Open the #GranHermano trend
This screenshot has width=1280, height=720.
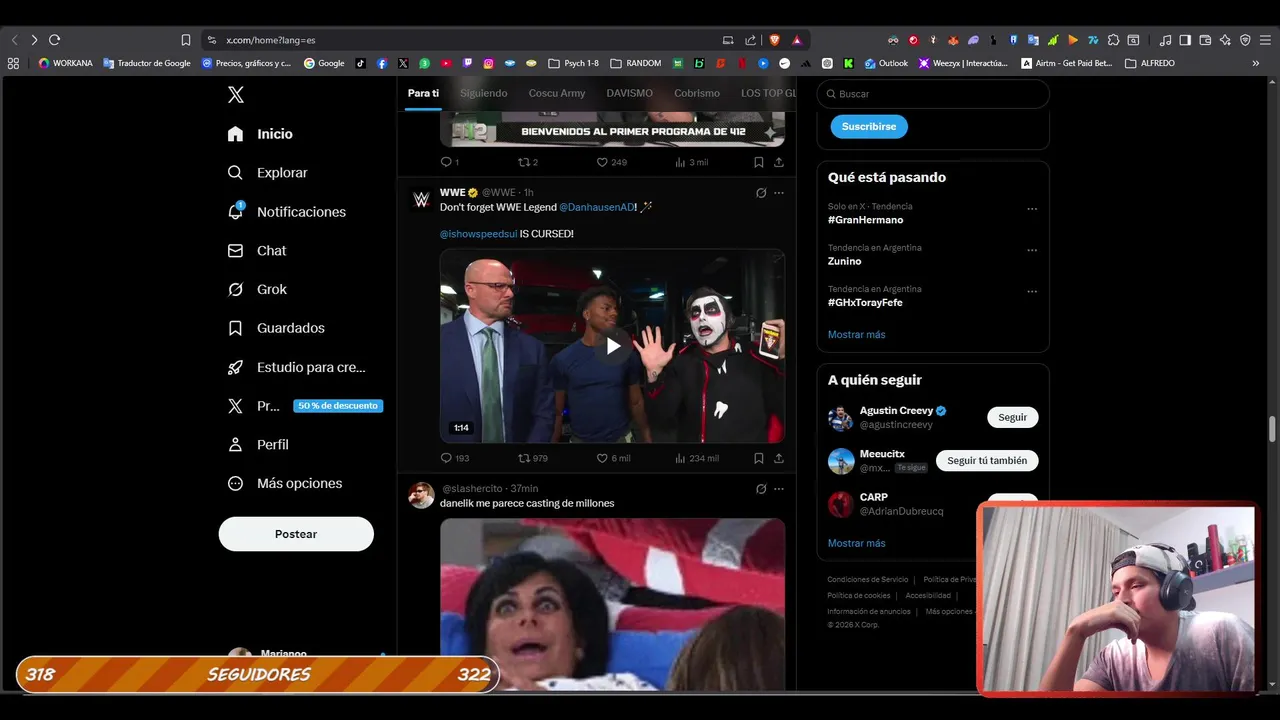tap(865, 220)
